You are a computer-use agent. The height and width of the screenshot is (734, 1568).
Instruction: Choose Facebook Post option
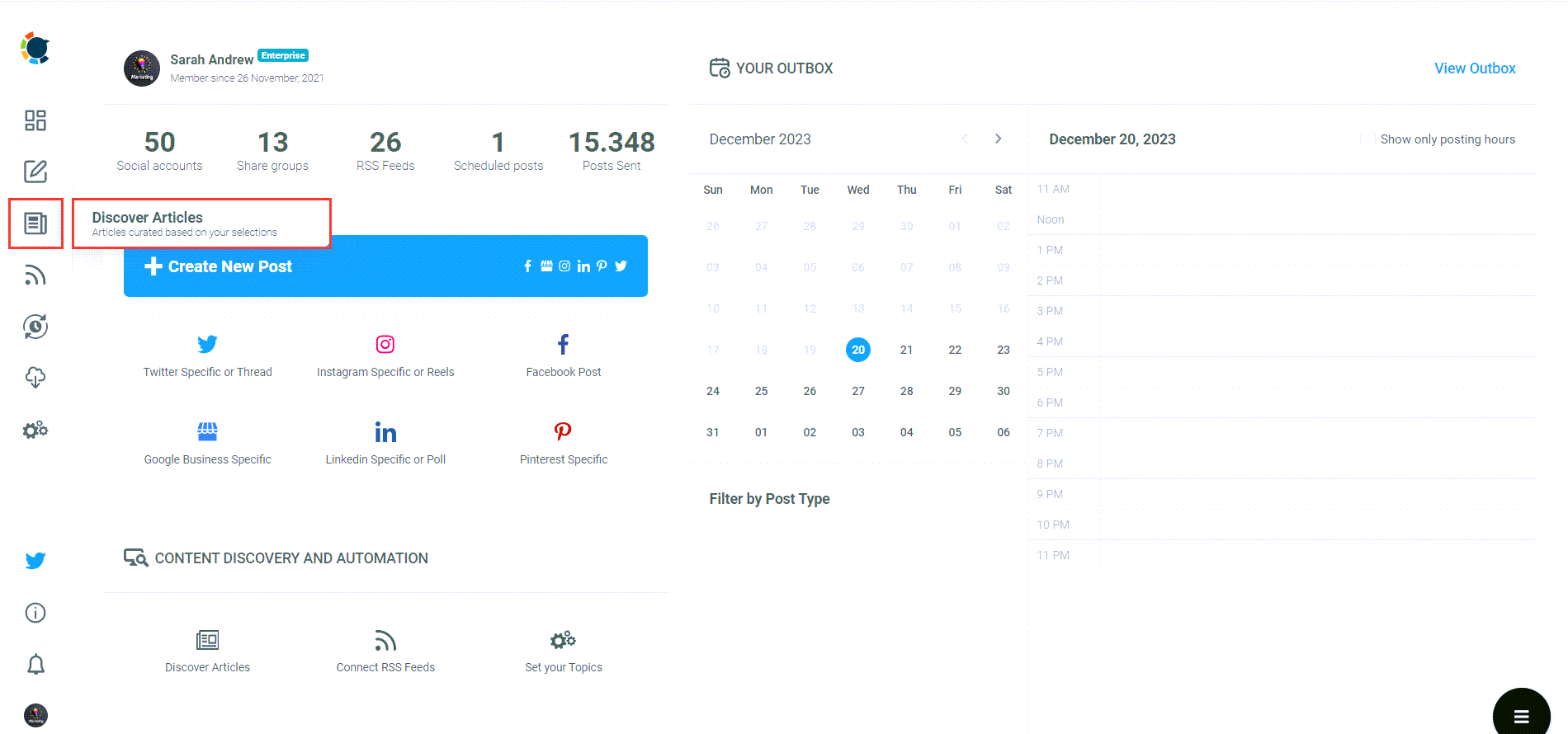point(564,355)
